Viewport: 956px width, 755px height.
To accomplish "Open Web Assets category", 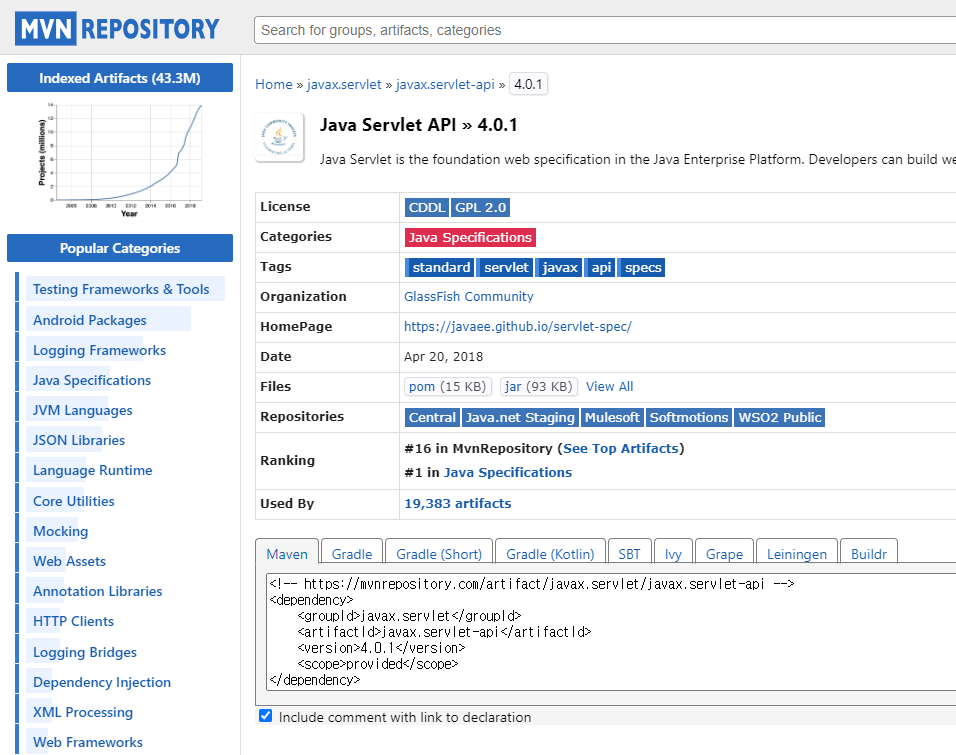I will [x=69, y=561].
